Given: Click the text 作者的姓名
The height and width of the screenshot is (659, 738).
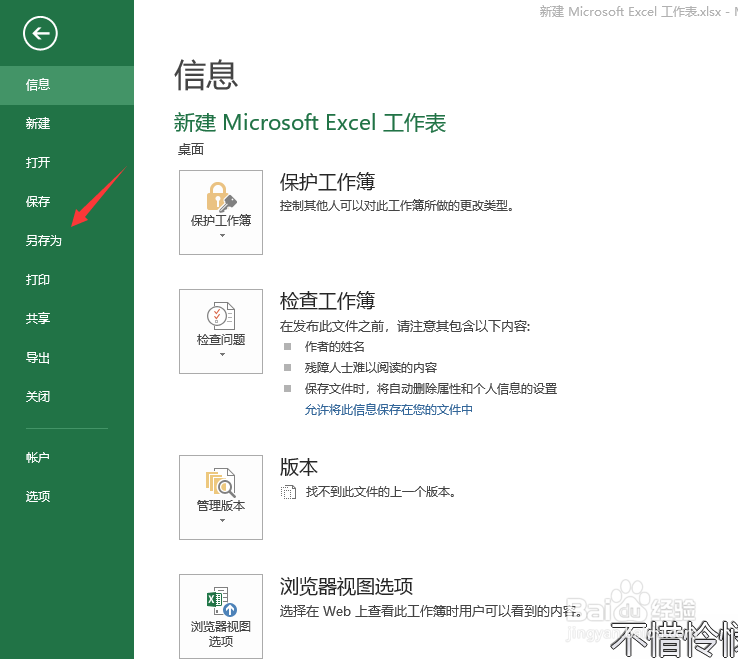Looking at the screenshot, I should pos(335,347).
